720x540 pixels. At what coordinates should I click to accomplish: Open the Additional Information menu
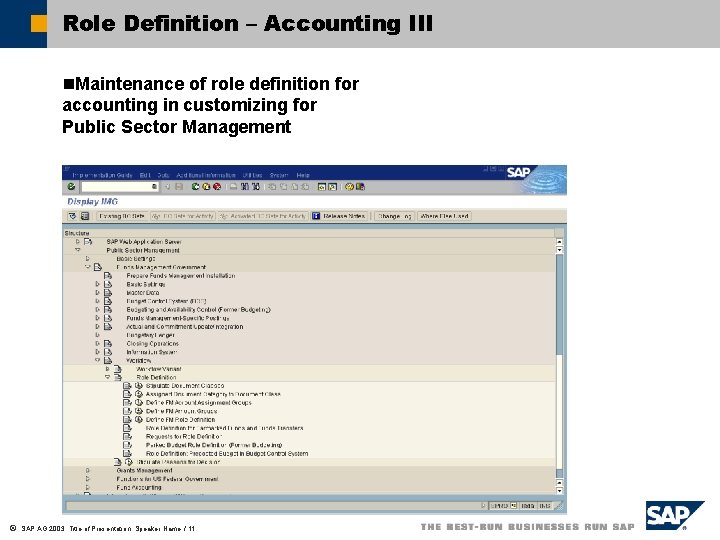(206, 175)
